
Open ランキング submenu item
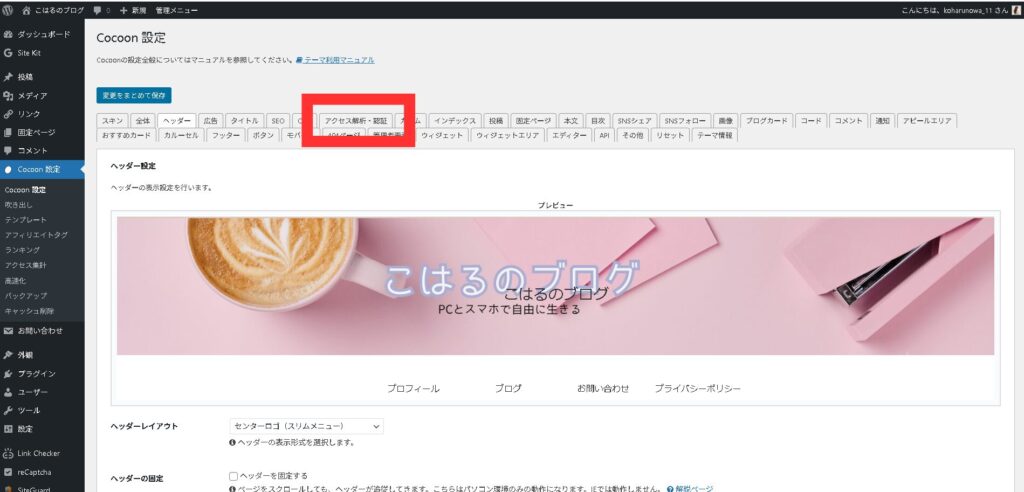[x=22, y=250]
